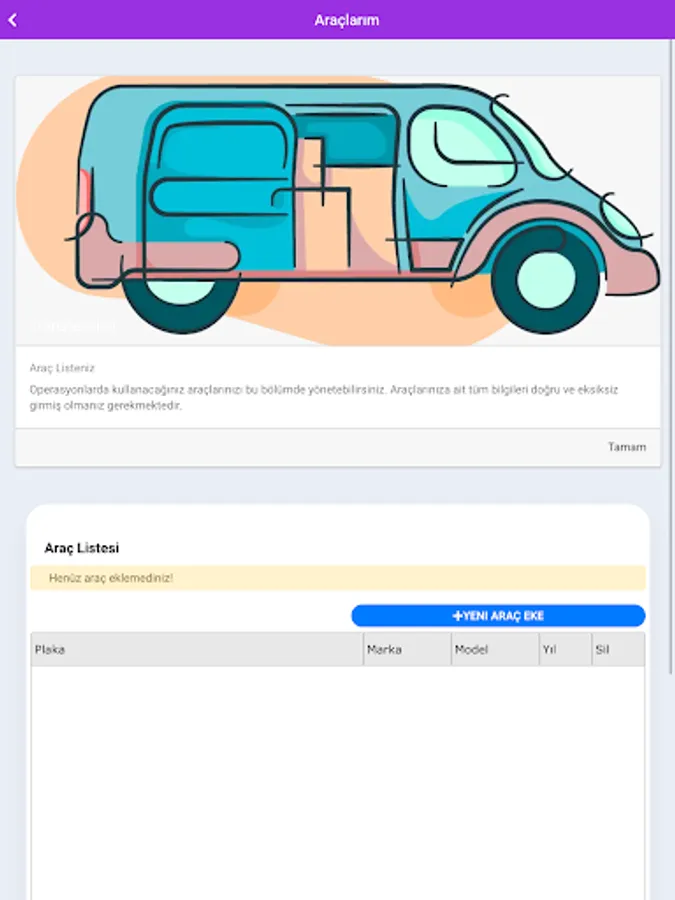Viewport: 675px width, 900px height.
Task: Click the plus icon in Yeni Araç Ekle
Action: coord(457,616)
